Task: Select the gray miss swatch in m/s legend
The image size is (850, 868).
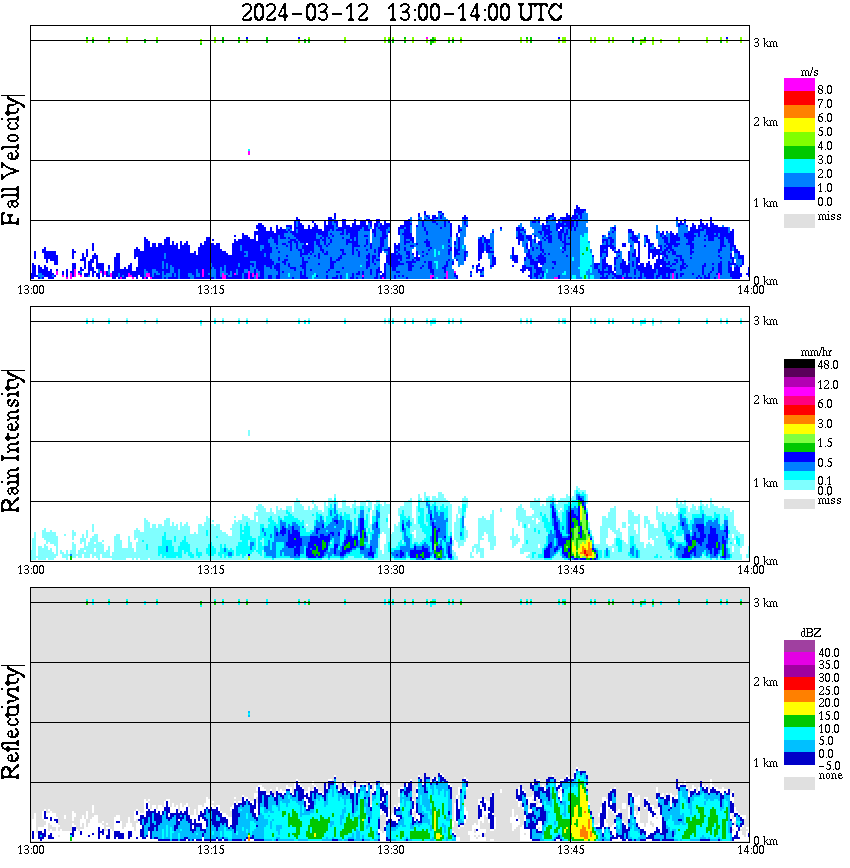Action: click(x=799, y=221)
